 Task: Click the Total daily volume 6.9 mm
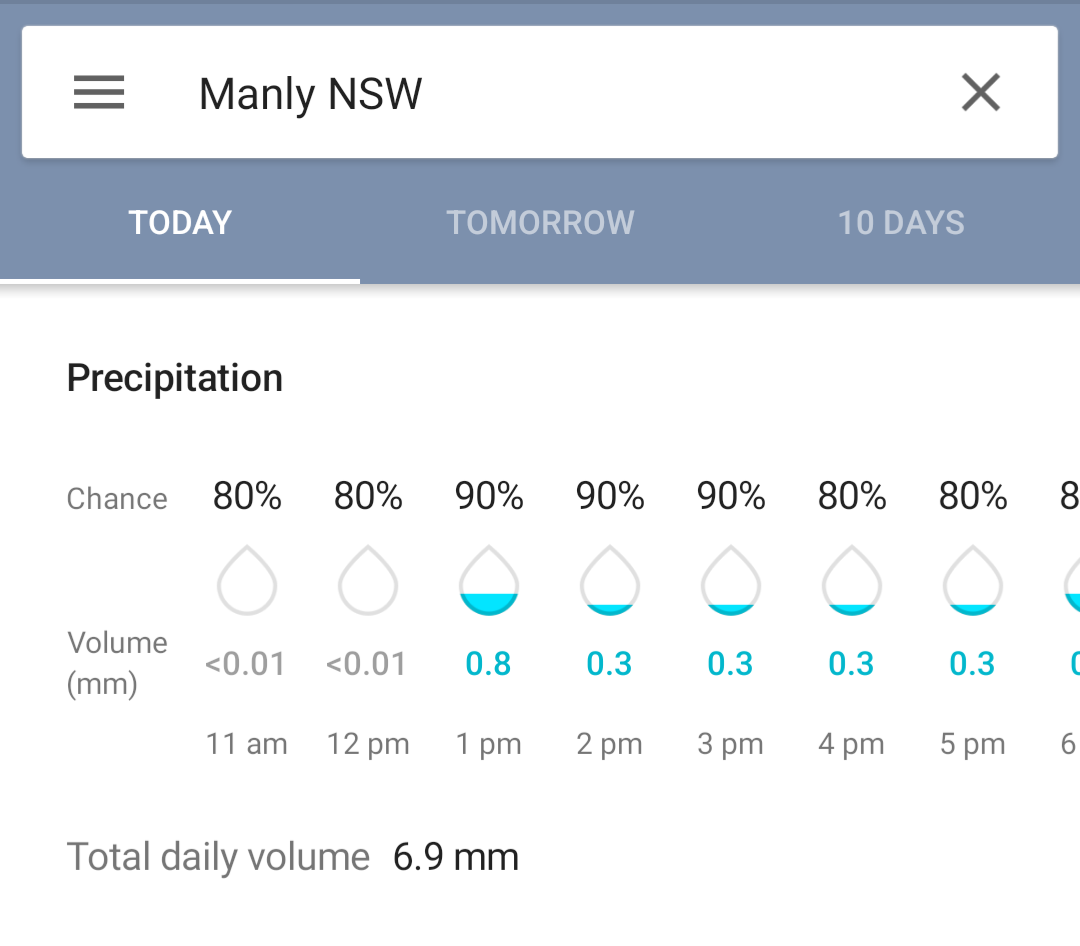click(x=292, y=857)
